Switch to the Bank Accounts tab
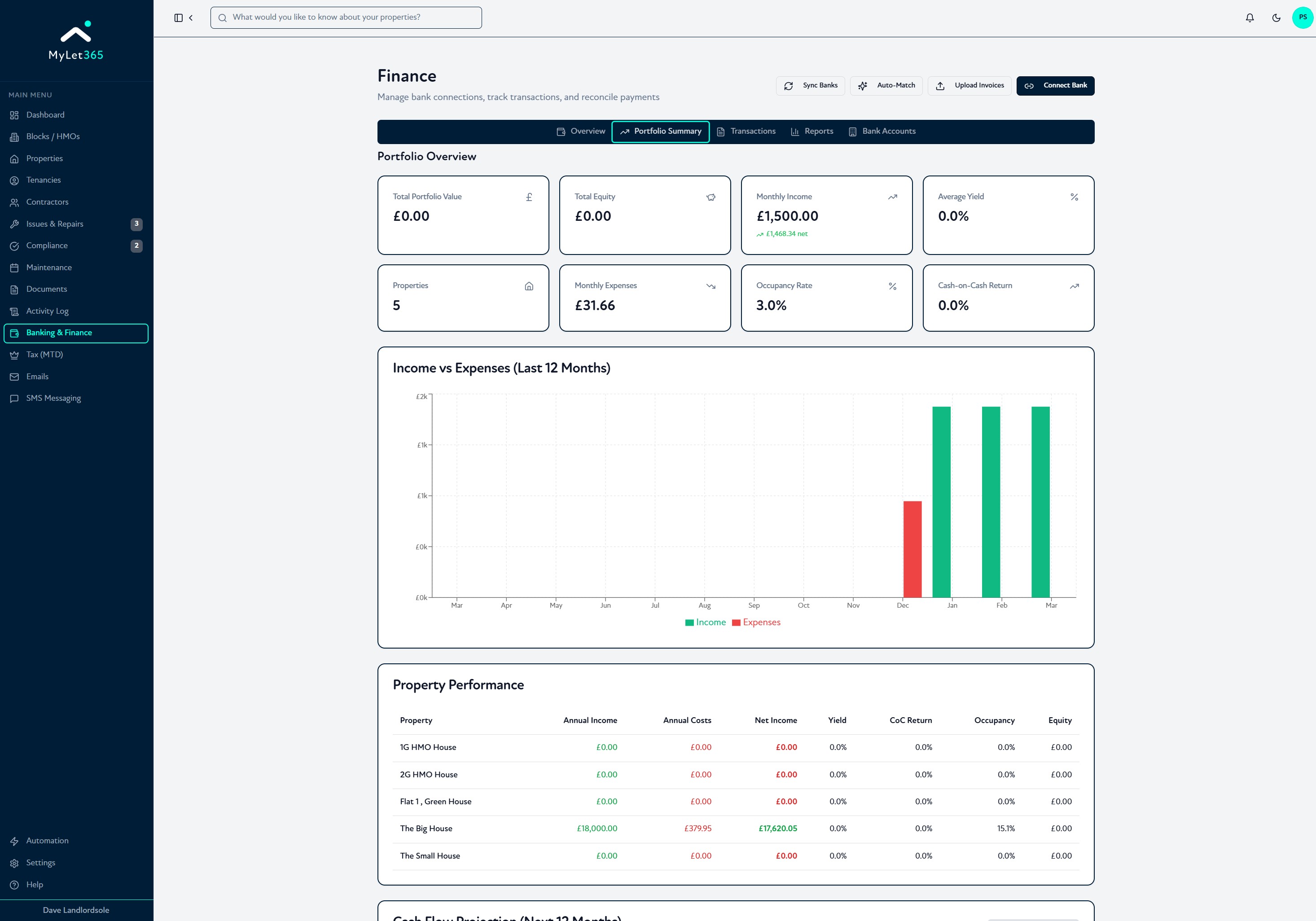The image size is (1316, 921). click(882, 132)
